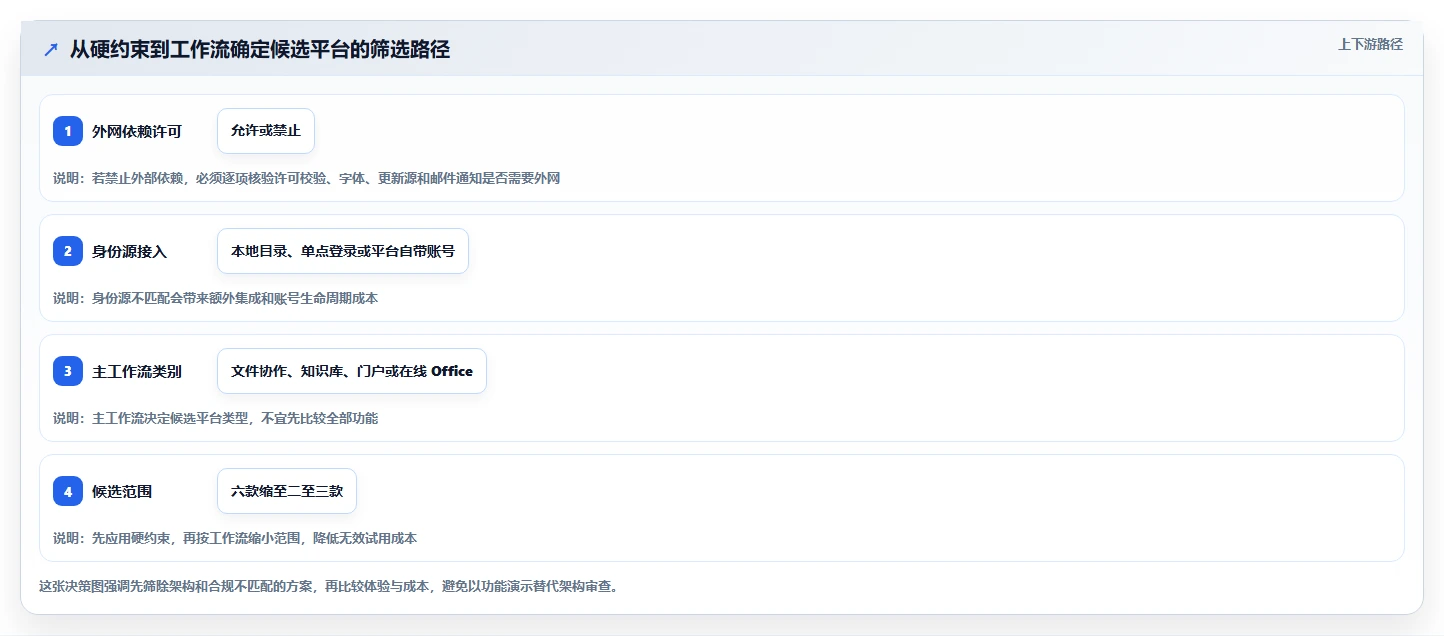This screenshot has width=1444, height=636.
Task: Click the 外网依赖许可 step label
Action: click(x=137, y=131)
